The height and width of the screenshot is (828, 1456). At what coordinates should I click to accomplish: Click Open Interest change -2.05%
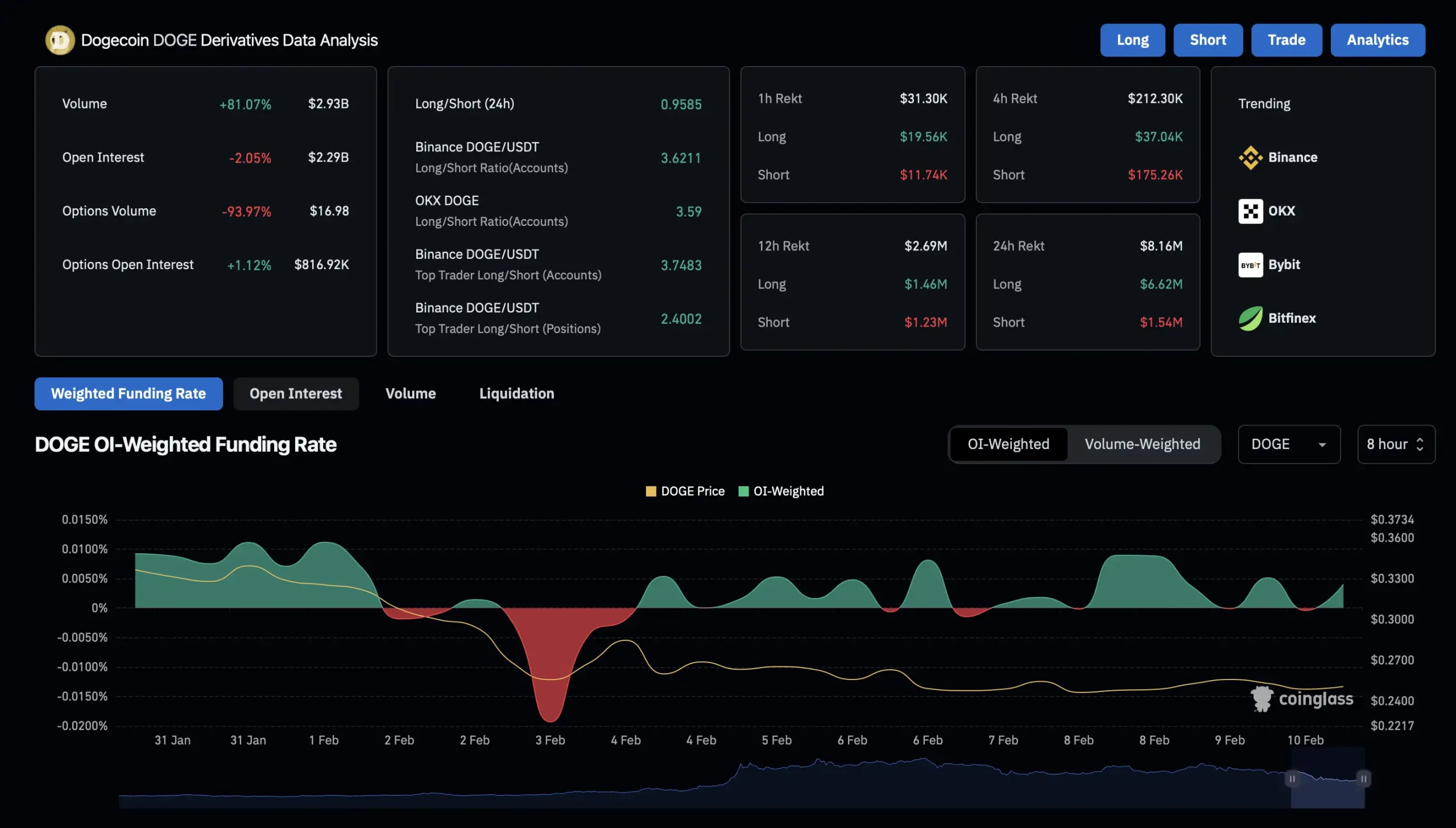pos(250,158)
